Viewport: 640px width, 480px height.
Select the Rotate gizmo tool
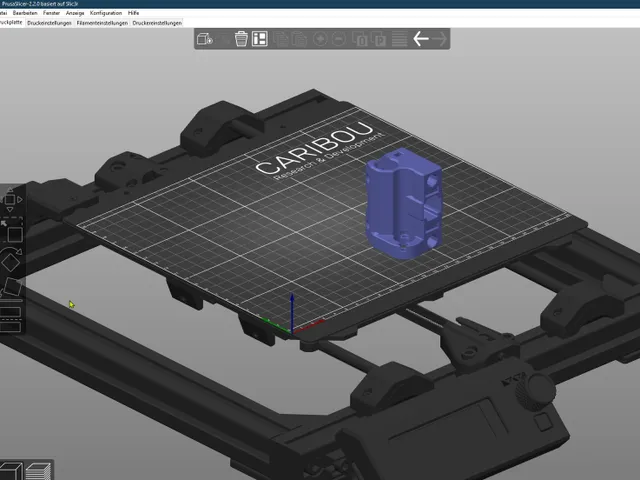(x=11, y=259)
